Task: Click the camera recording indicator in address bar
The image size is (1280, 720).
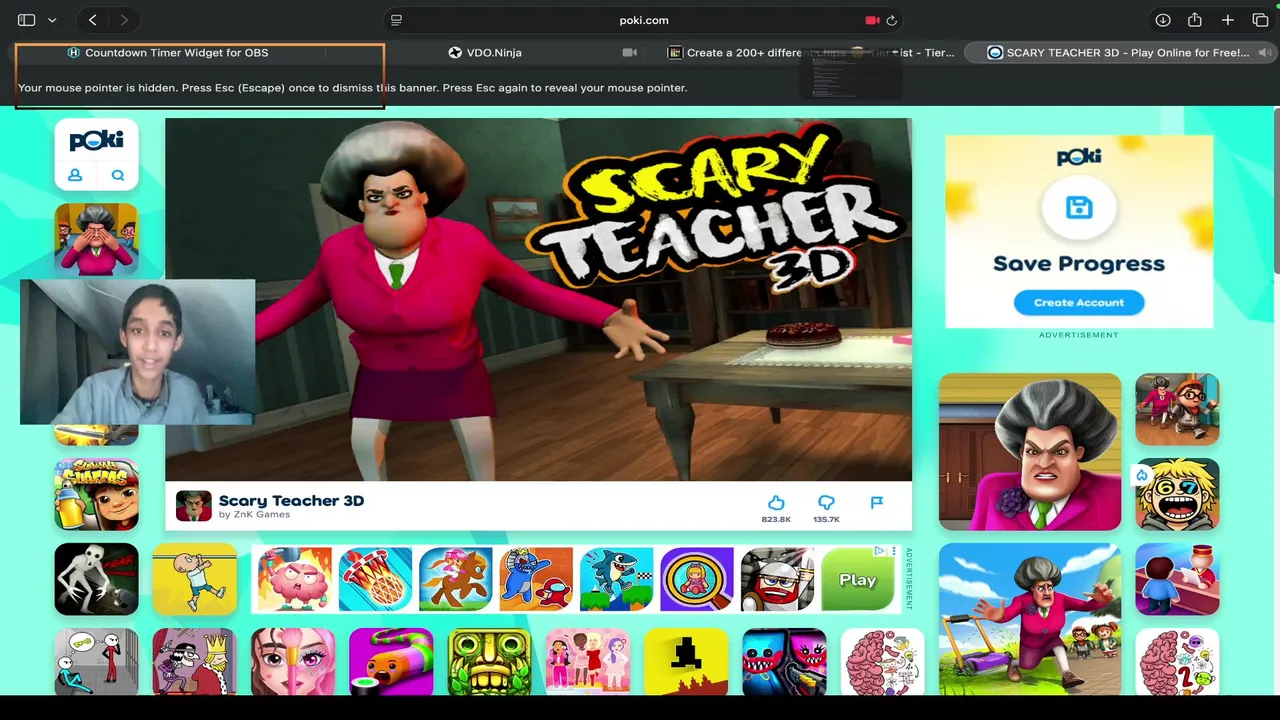Action: click(872, 20)
